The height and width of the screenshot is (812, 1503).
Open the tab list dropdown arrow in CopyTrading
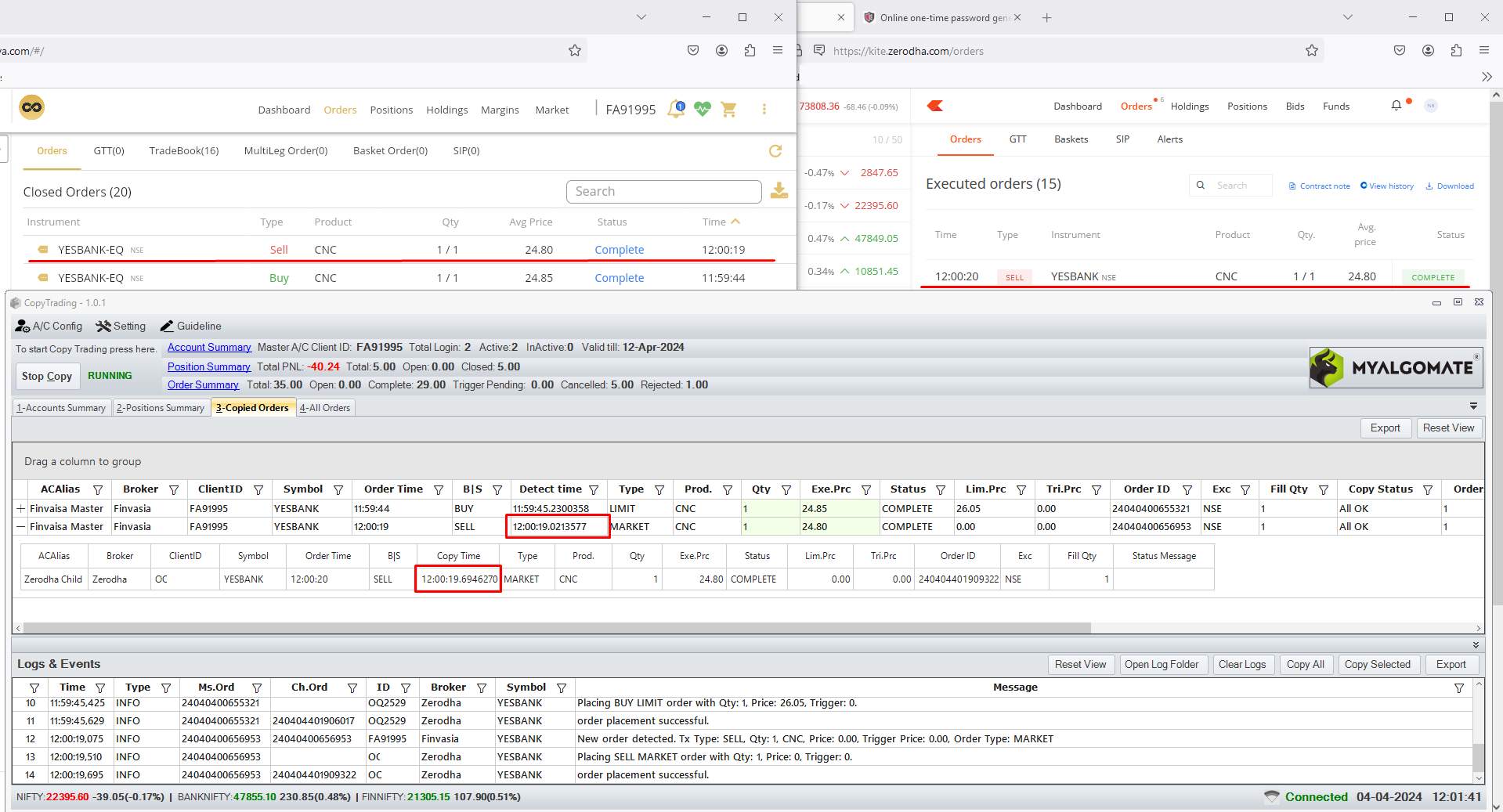pyautogui.click(x=1473, y=406)
